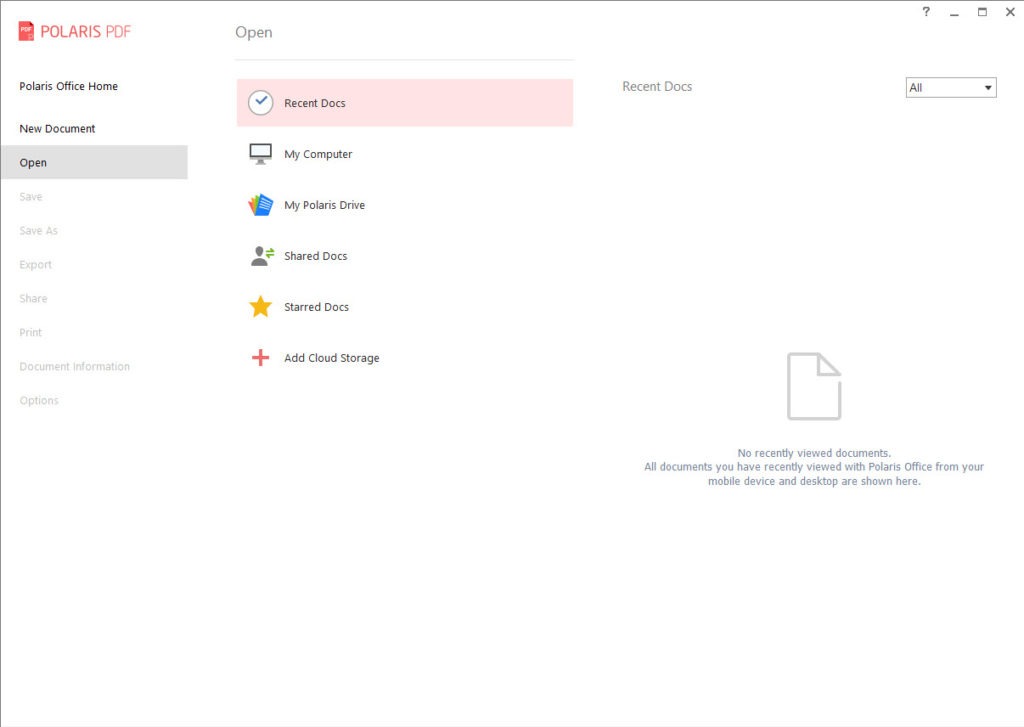This screenshot has height=727, width=1024.
Task: Select New Document in sidebar
Action: click(57, 129)
